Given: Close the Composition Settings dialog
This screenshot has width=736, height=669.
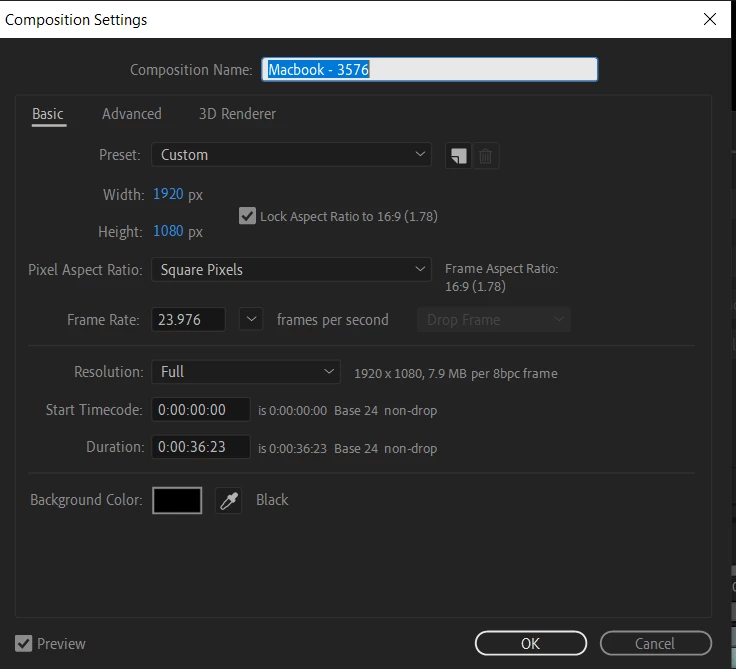Looking at the screenshot, I should click(x=710, y=19).
